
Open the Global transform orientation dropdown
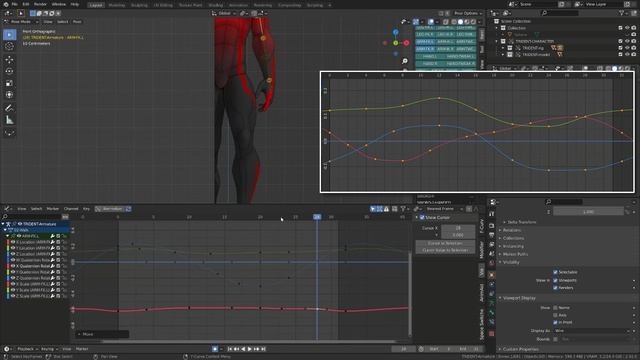coord(224,13)
